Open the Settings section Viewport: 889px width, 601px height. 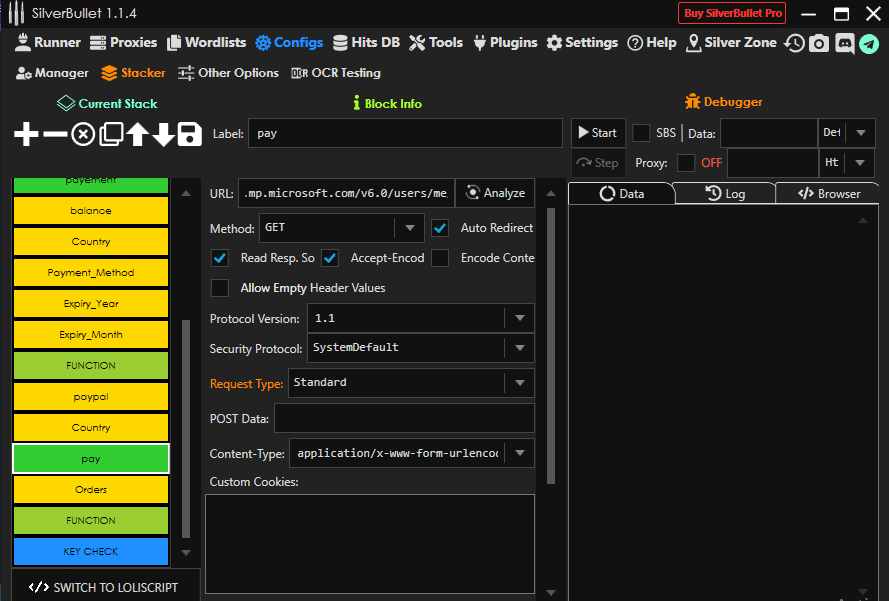[582, 43]
